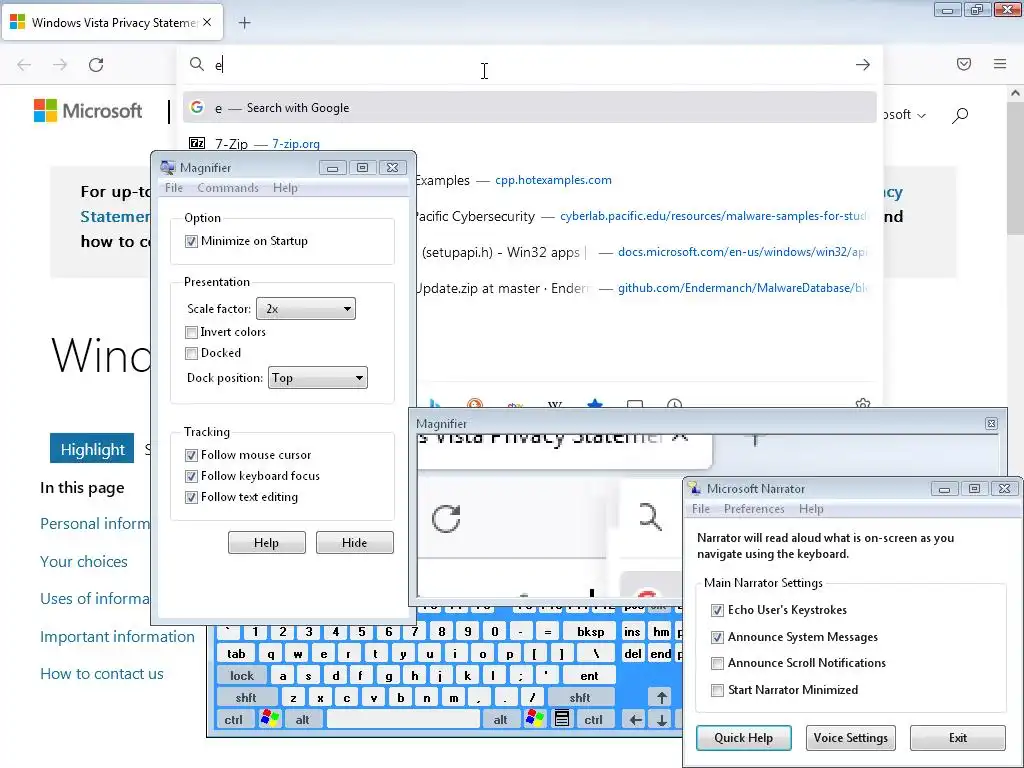This screenshot has height=768, width=1024.
Task: Click the Go arrow in the address bar
Action: [863, 65]
